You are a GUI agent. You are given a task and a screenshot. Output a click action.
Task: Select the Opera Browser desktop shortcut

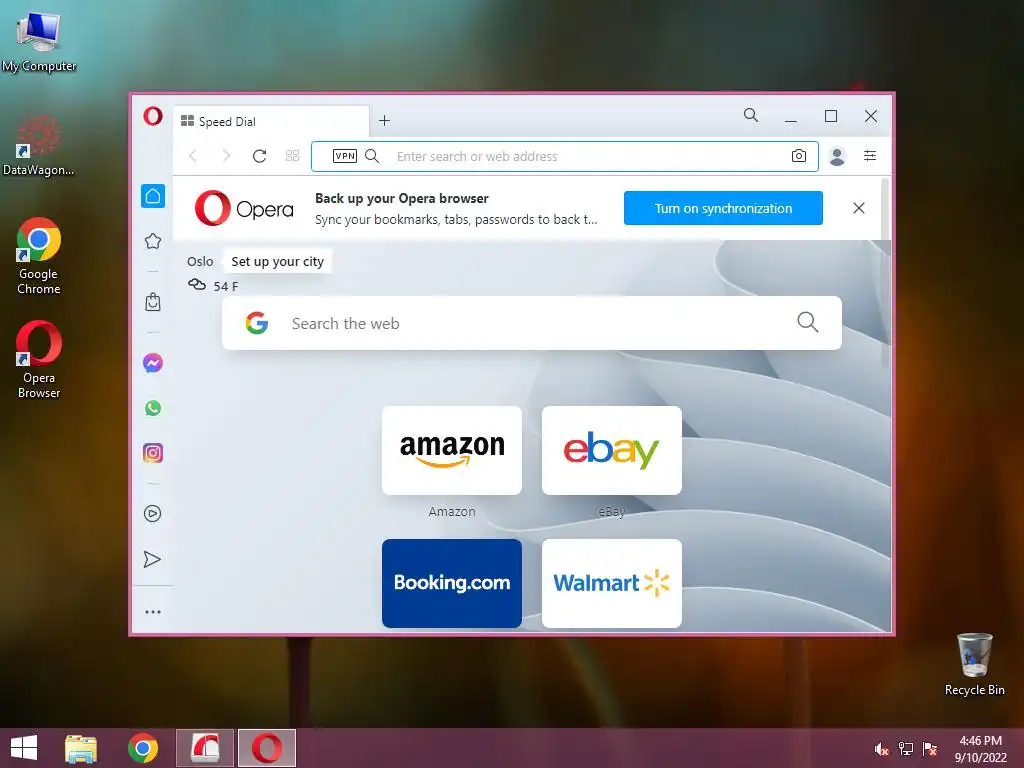[39, 360]
